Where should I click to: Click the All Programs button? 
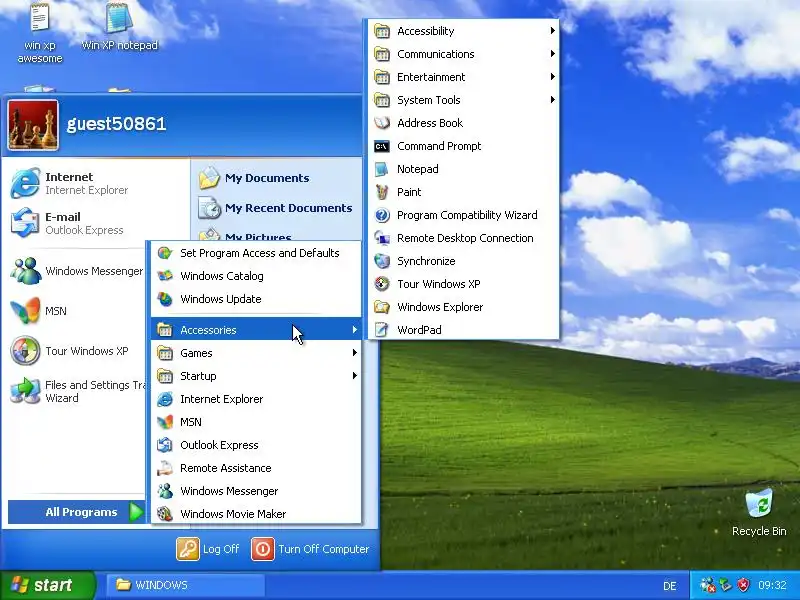77,512
